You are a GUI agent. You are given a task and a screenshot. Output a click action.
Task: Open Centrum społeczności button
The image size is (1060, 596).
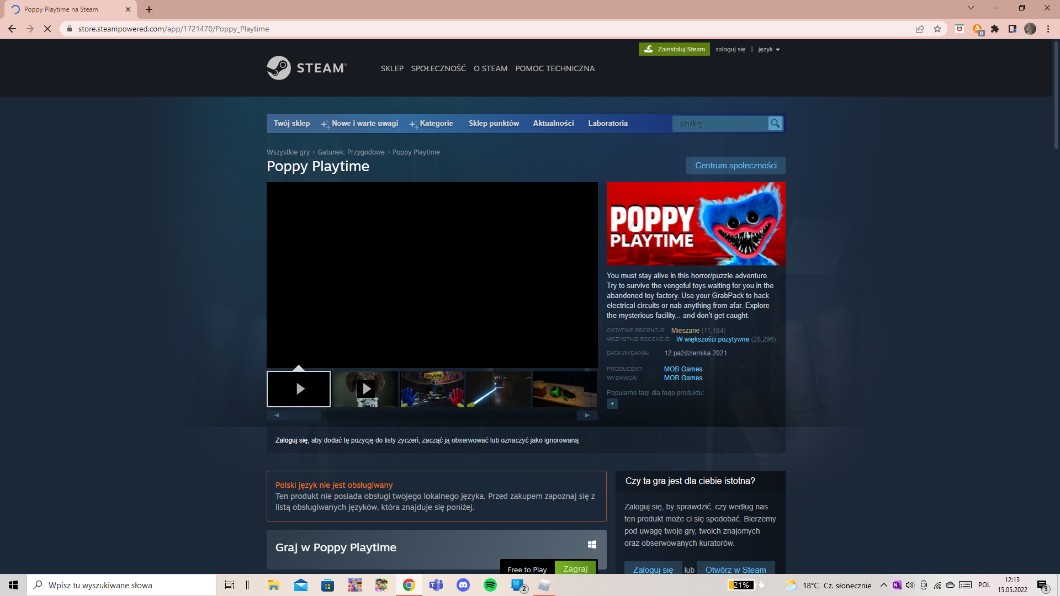pos(735,166)
